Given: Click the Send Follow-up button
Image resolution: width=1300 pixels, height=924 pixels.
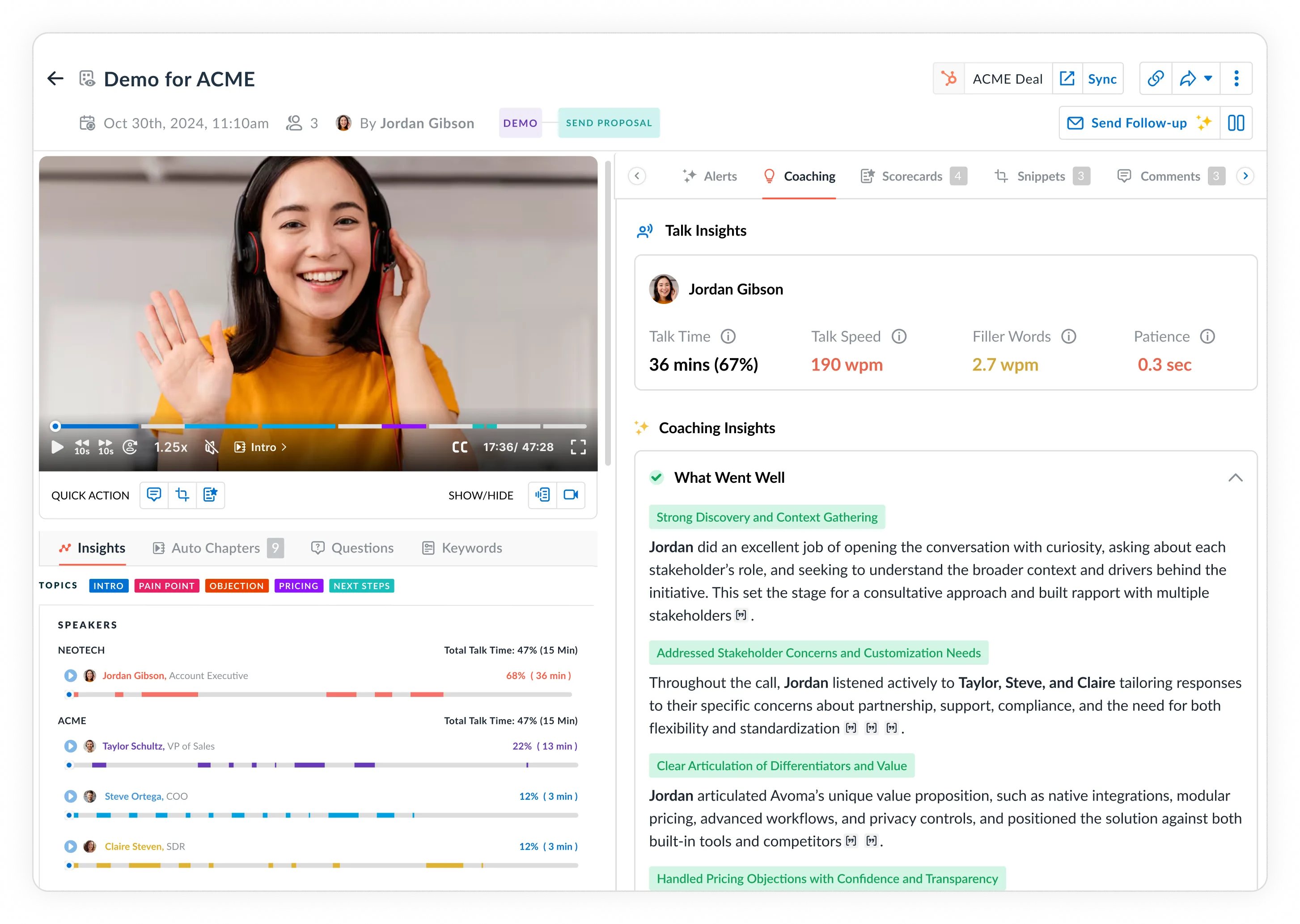Looking at the screenshot, I should (x=1139, y=123).
